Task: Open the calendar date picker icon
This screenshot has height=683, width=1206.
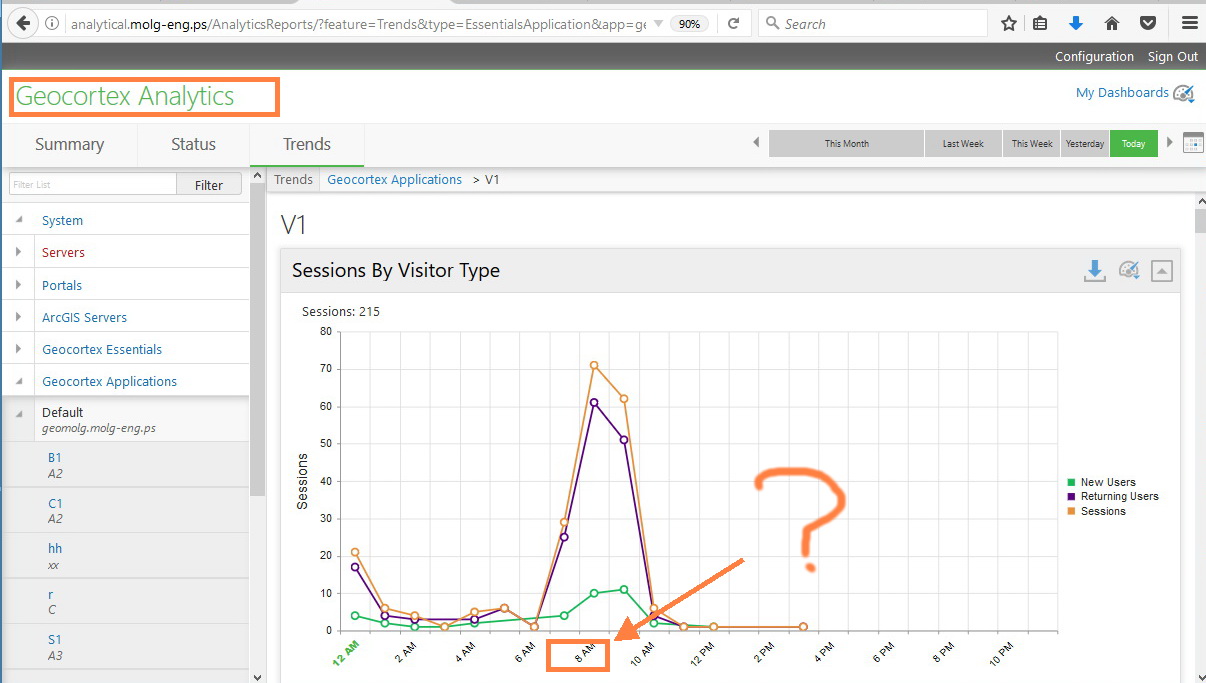Action: (1193, 143)
